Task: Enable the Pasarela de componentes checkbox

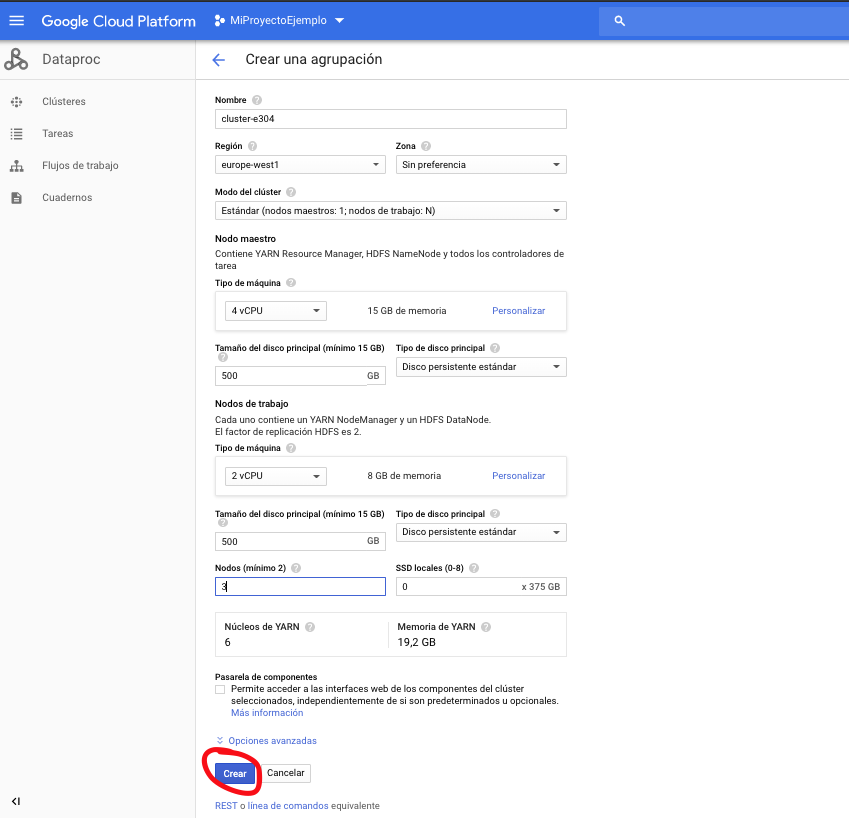Action: [x=220, y=689]
